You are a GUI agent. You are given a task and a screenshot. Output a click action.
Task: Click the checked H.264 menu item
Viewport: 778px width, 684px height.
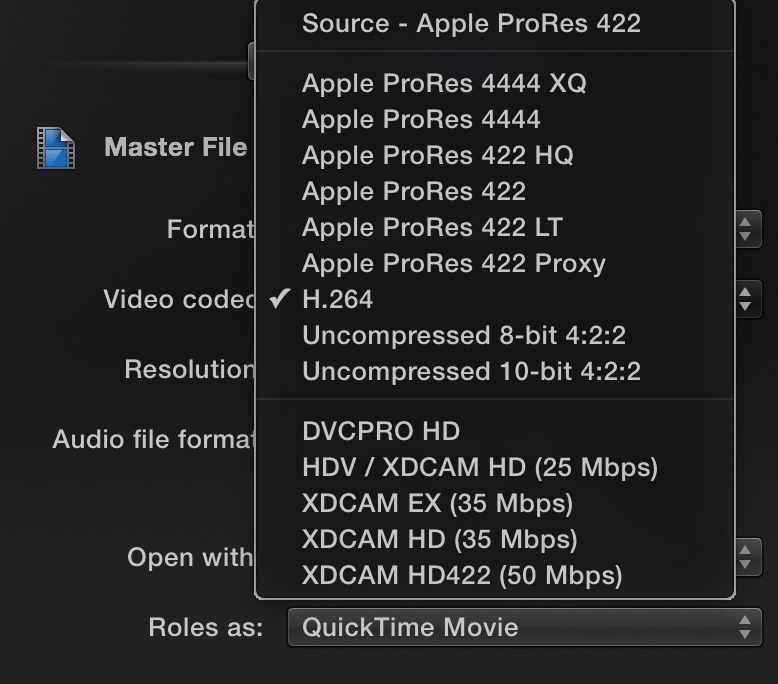[x=337, y=299]
